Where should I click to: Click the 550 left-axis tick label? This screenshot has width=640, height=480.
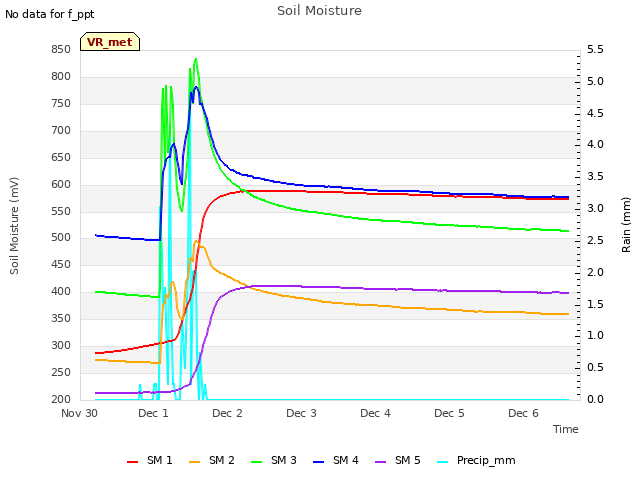[61, 211]
